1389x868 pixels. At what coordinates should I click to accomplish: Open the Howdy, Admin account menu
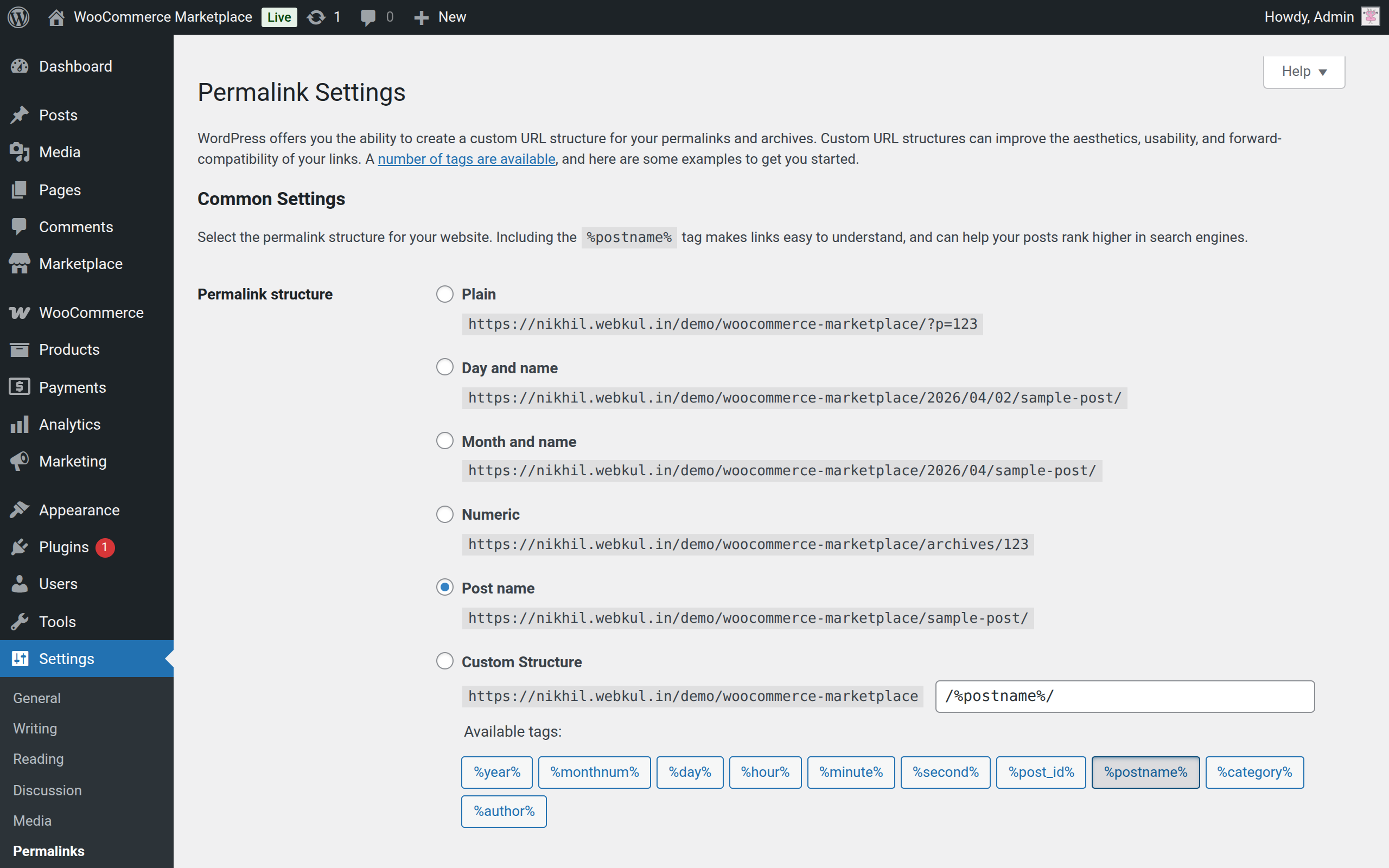[x=1309, y=17]
